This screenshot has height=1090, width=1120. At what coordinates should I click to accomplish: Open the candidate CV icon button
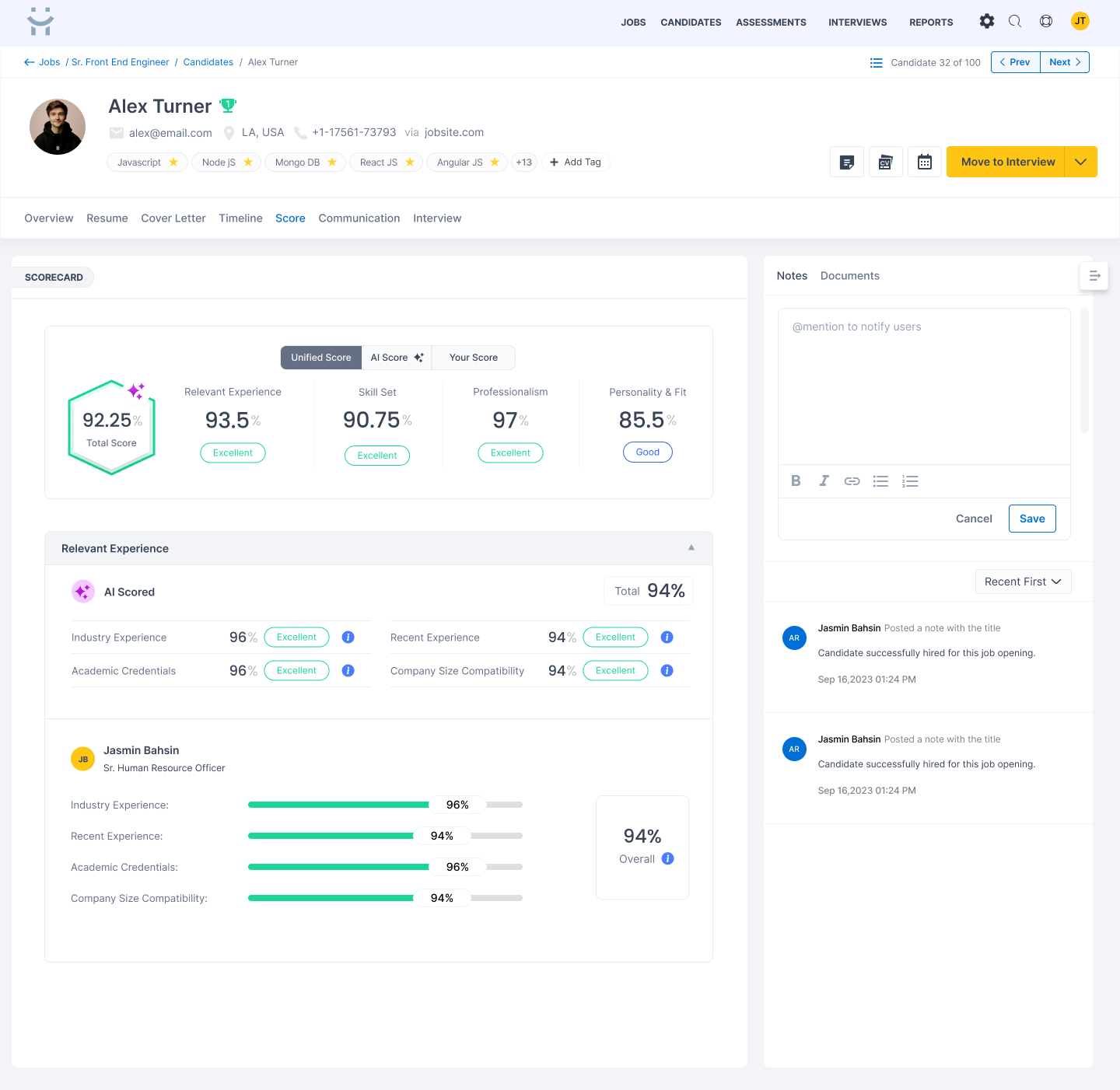tap(885, 162)
